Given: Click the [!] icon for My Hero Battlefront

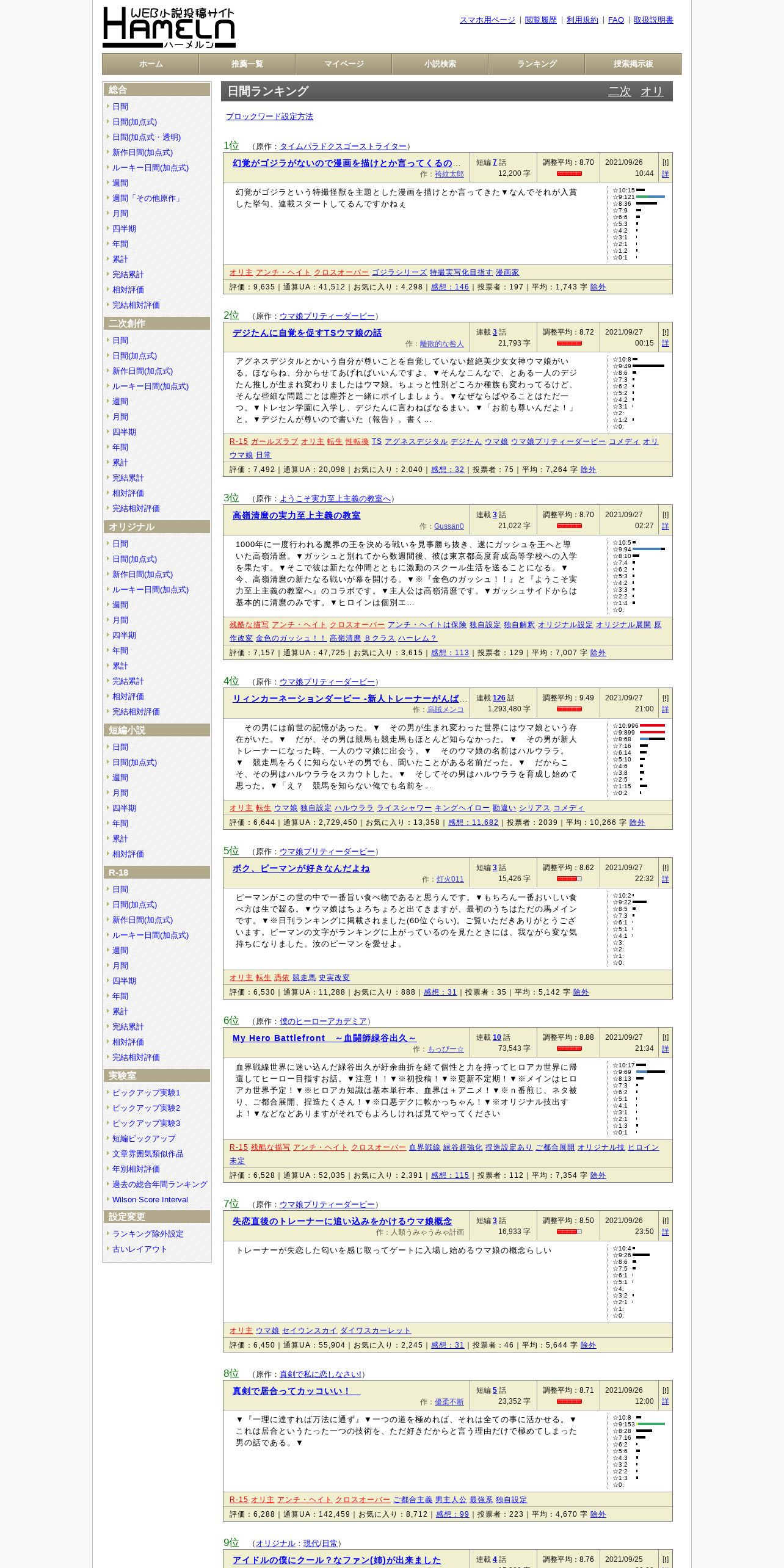Looking at the screenshot, I should coord(666,1038).
